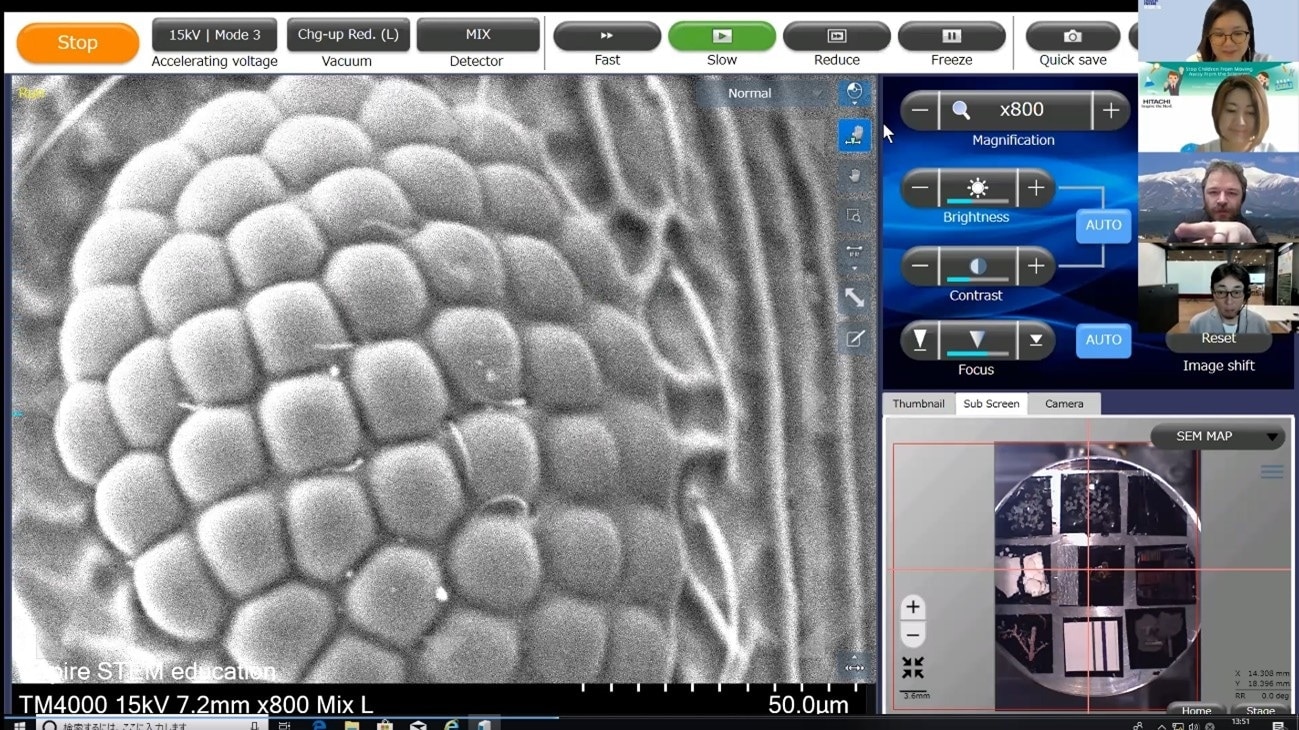Click the diagonal full-screen expand arrow

(854, 298)
